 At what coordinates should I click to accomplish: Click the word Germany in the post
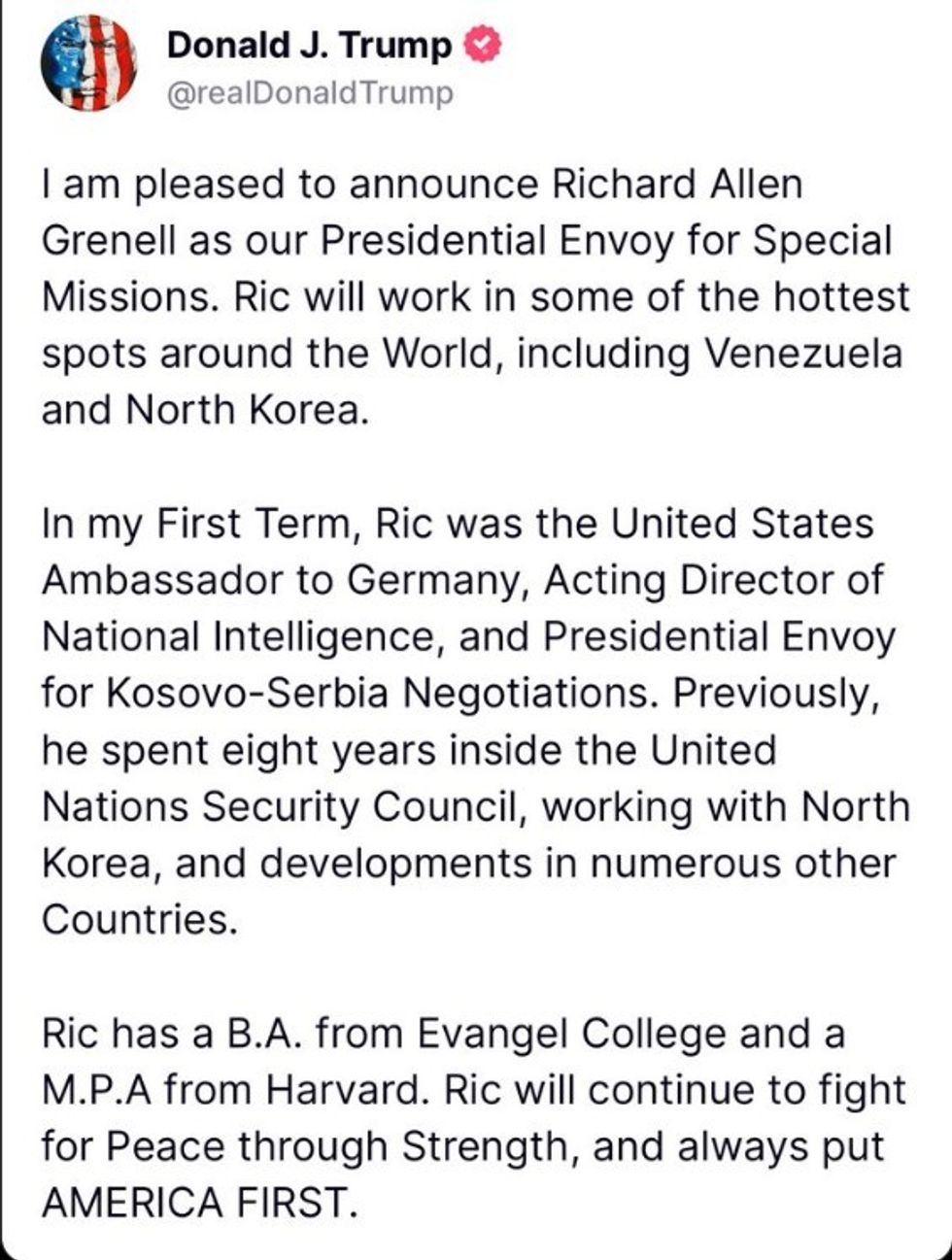pyautogui.click(x=436, y=580)
